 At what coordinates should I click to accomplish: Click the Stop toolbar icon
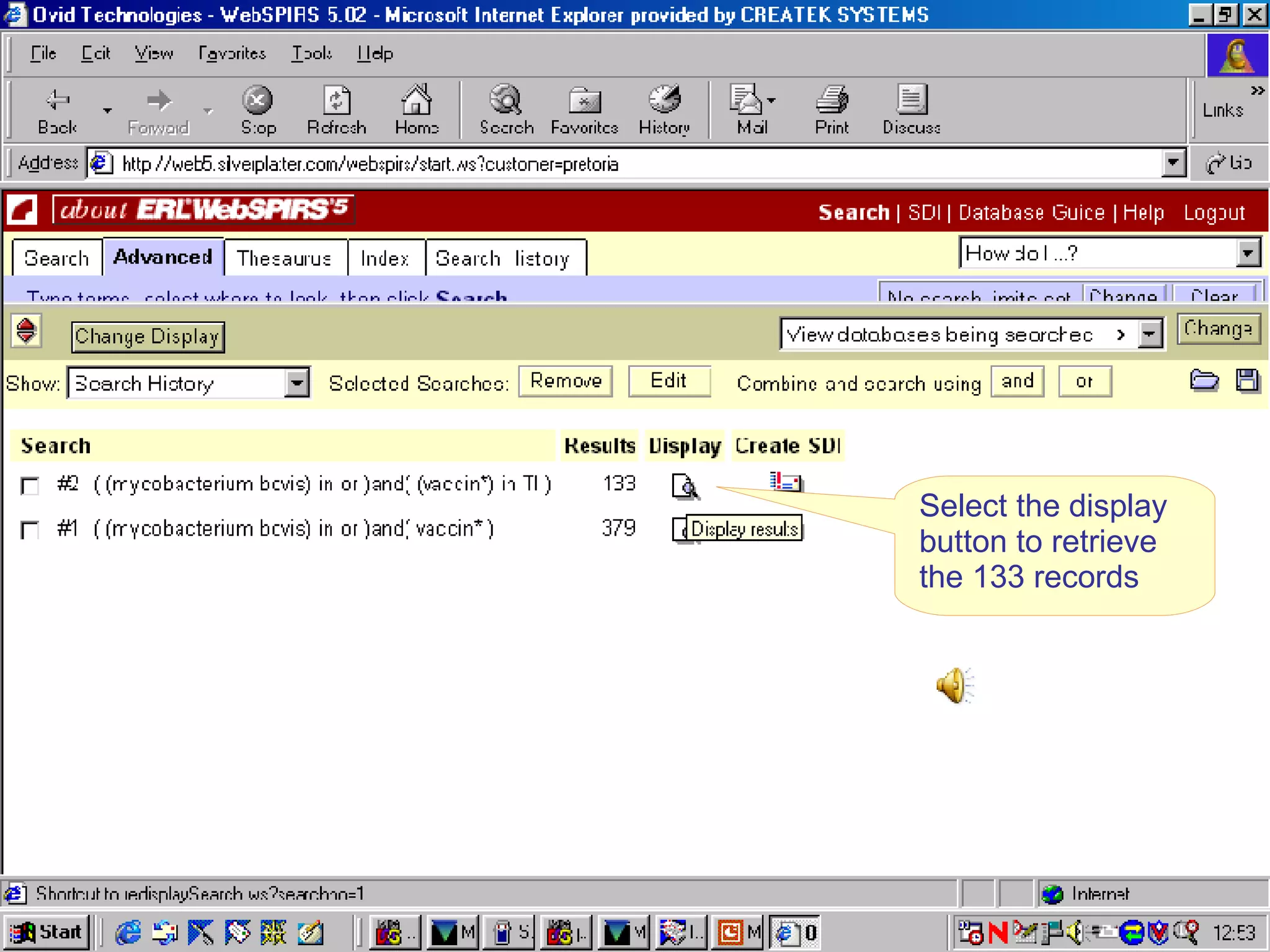tap(258, 110)
